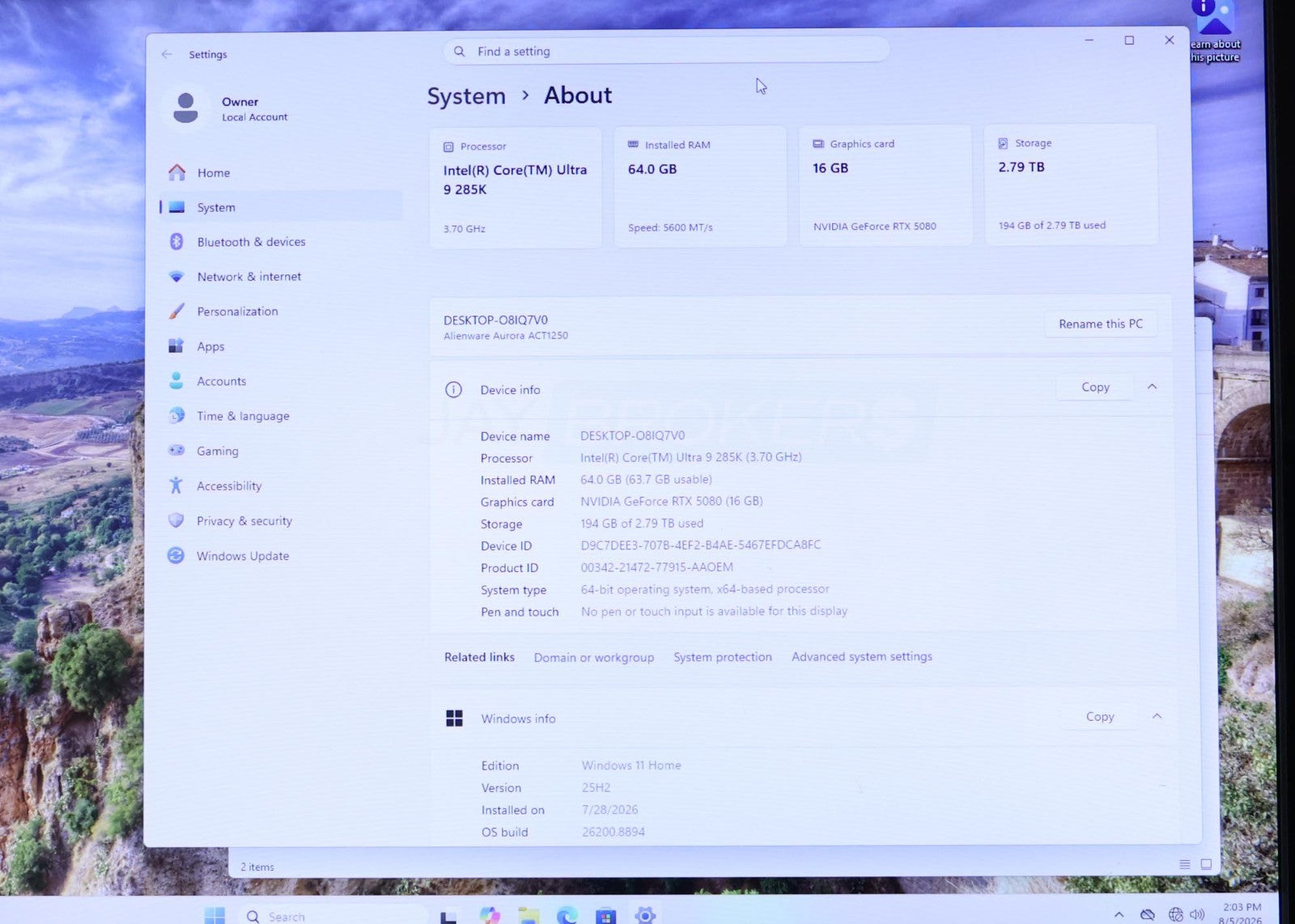Click the Settings gear icon in the taskbar
The image size is (1295, 924).
[x=645, y=916]
